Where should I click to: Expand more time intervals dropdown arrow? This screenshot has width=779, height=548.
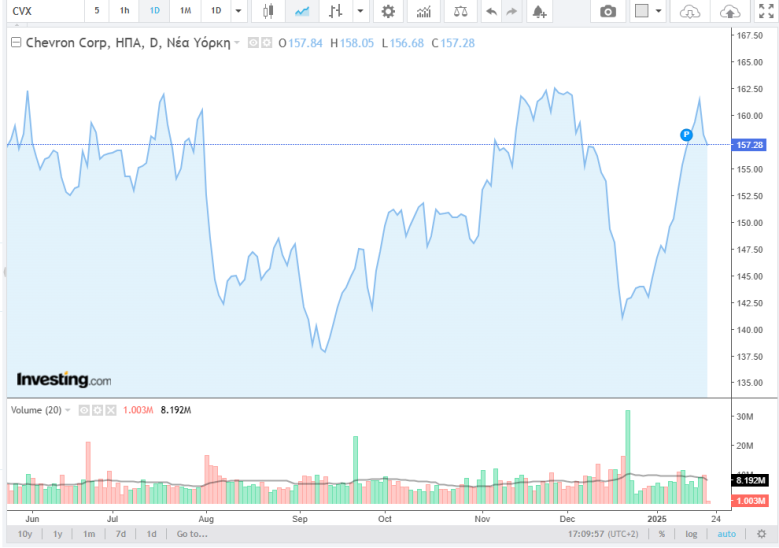pos(238,11)
